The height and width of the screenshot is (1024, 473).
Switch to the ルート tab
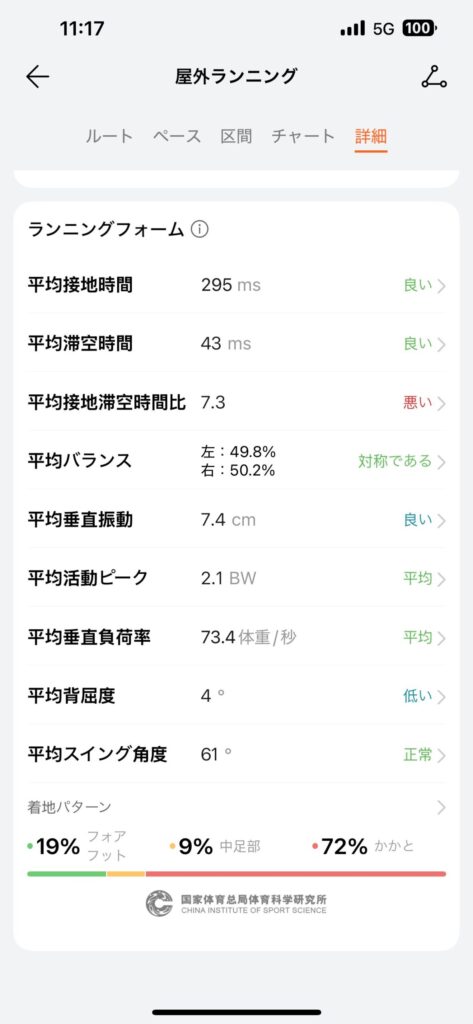109,136
